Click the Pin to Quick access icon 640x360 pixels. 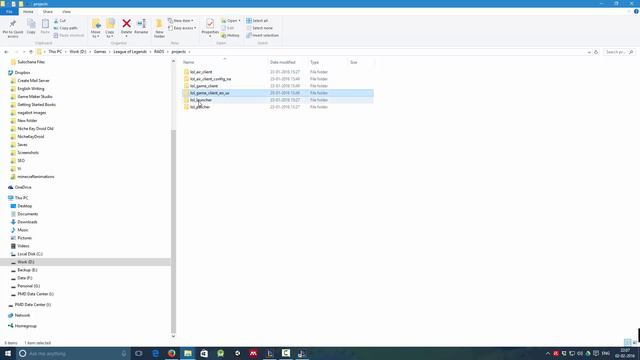pyautogui.click(x=13, y=24)
